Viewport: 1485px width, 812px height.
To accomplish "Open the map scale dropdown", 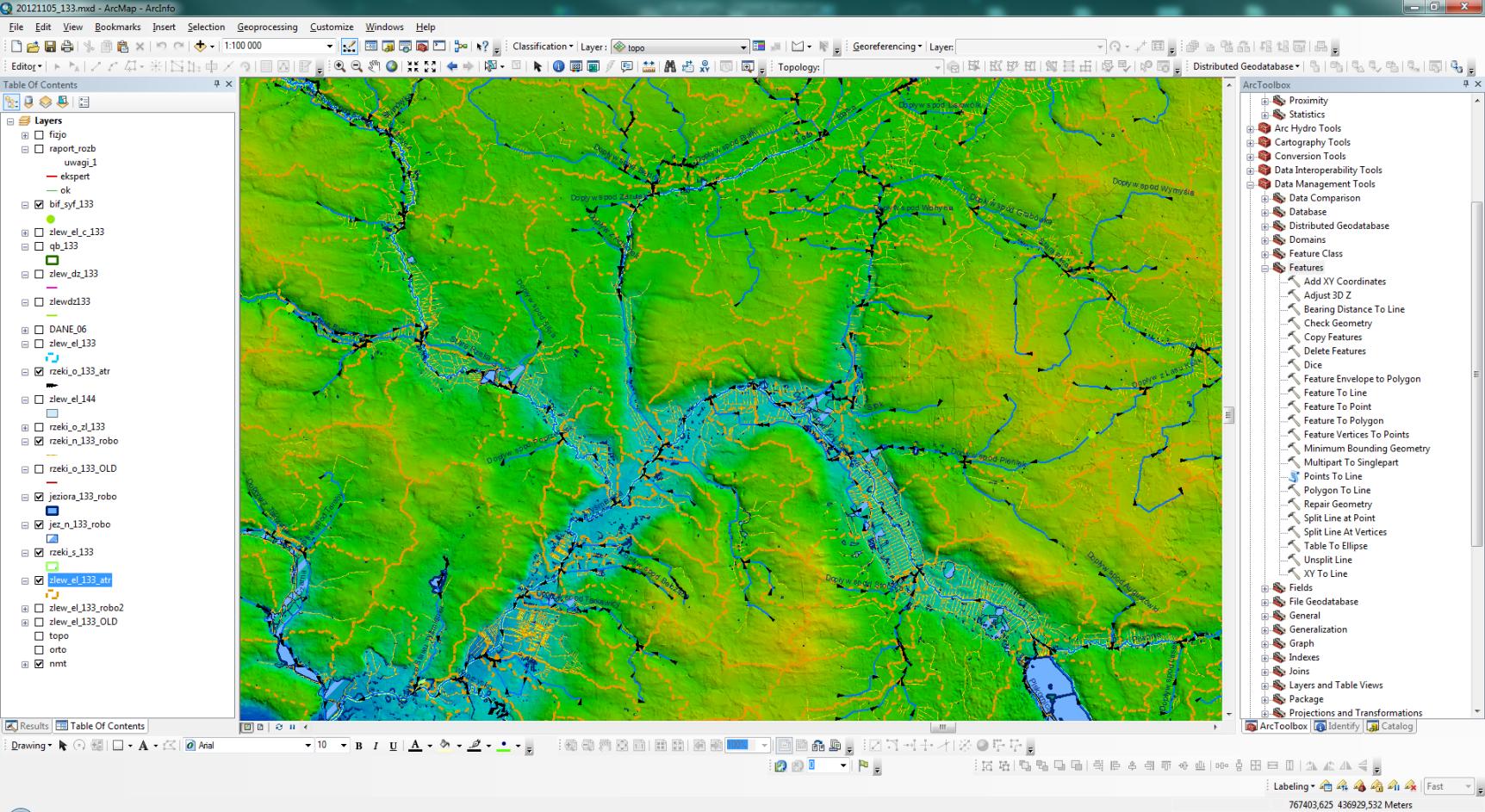I will tap(329, 46).
